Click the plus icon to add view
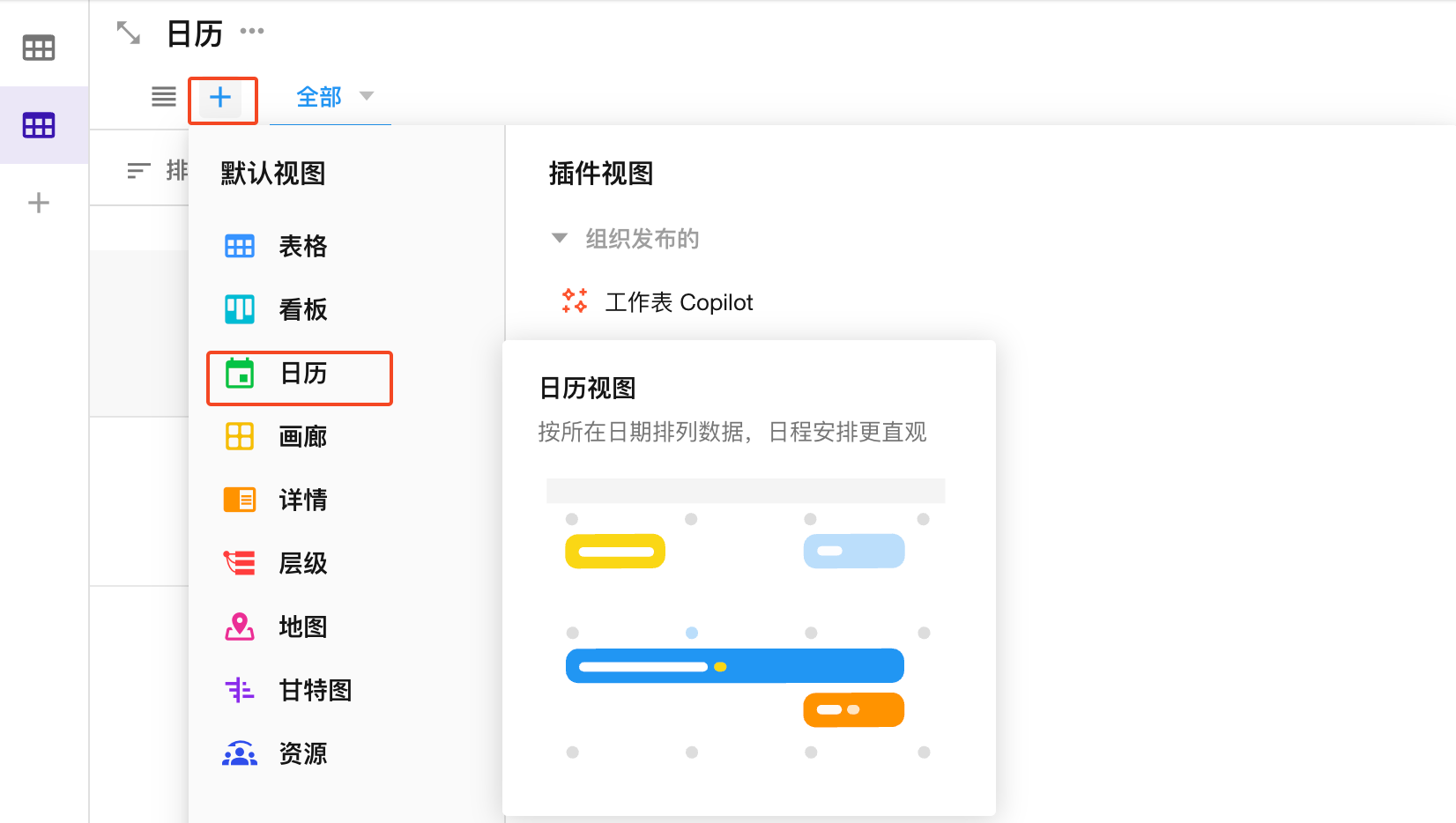The height and width of the screenshot is (823, 1456). (x=220, y=98)
